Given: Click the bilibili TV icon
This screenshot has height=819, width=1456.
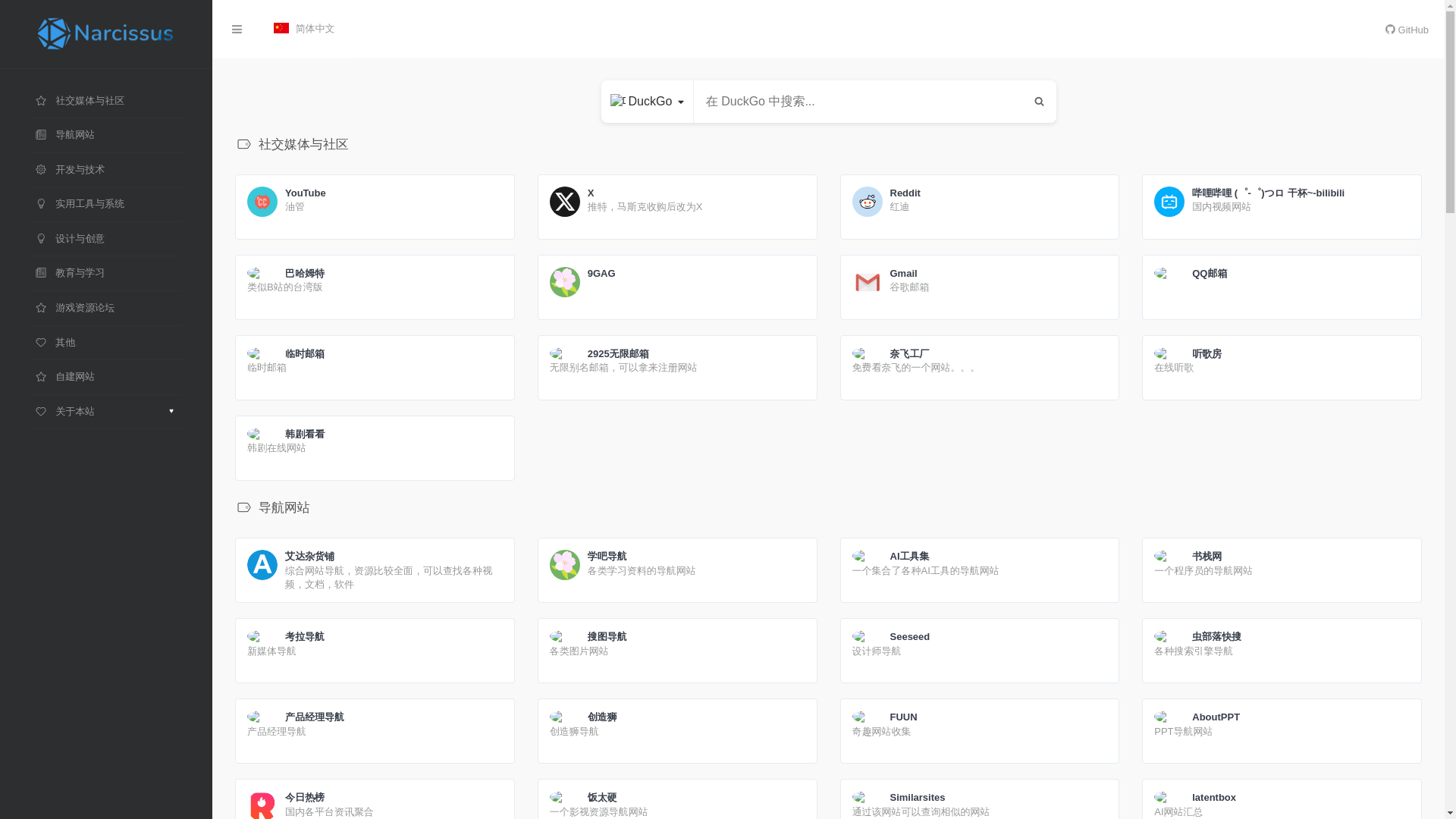Looking at the screenshot, I should (x=1169, y=202).
